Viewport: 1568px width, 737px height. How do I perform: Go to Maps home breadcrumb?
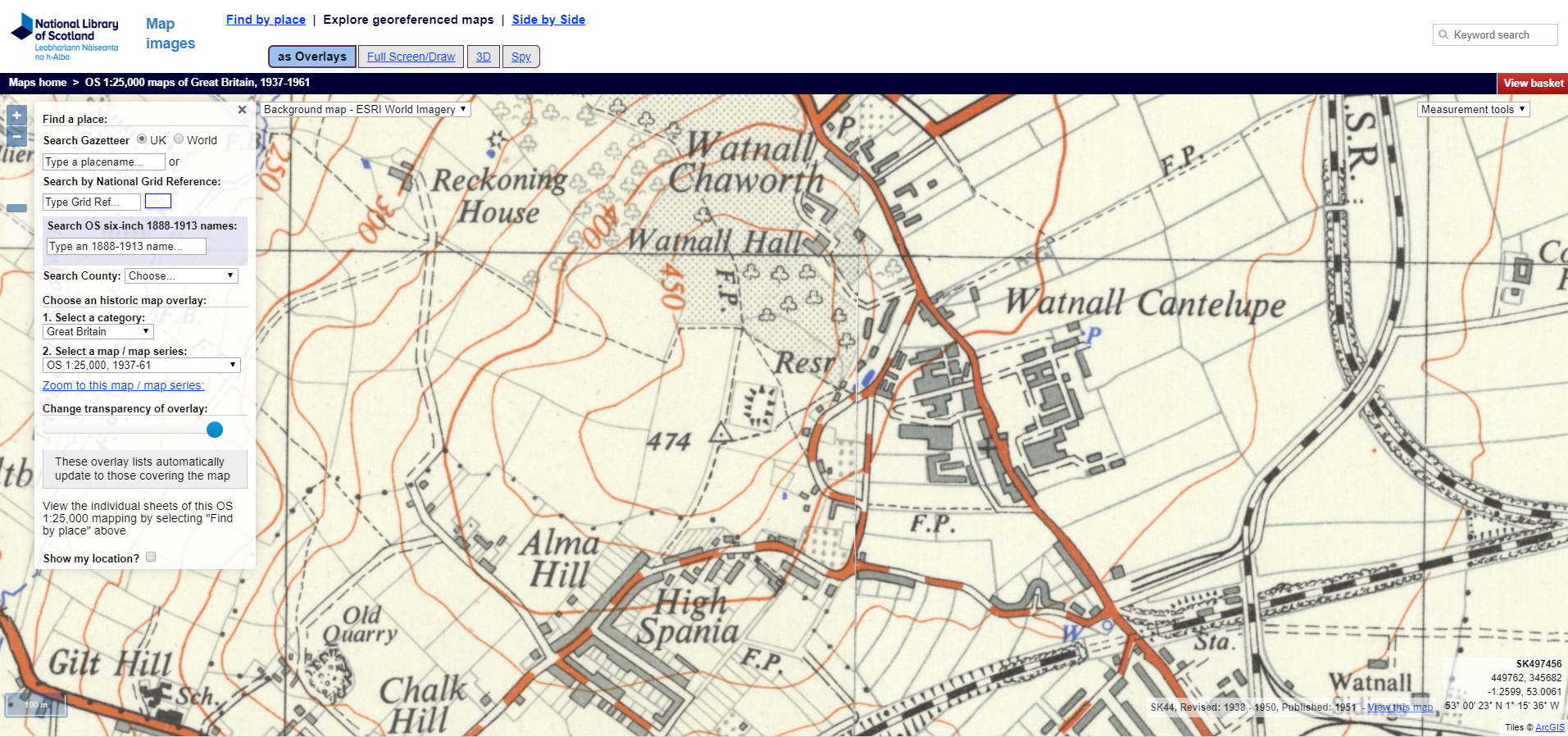[x=38, y=83]
